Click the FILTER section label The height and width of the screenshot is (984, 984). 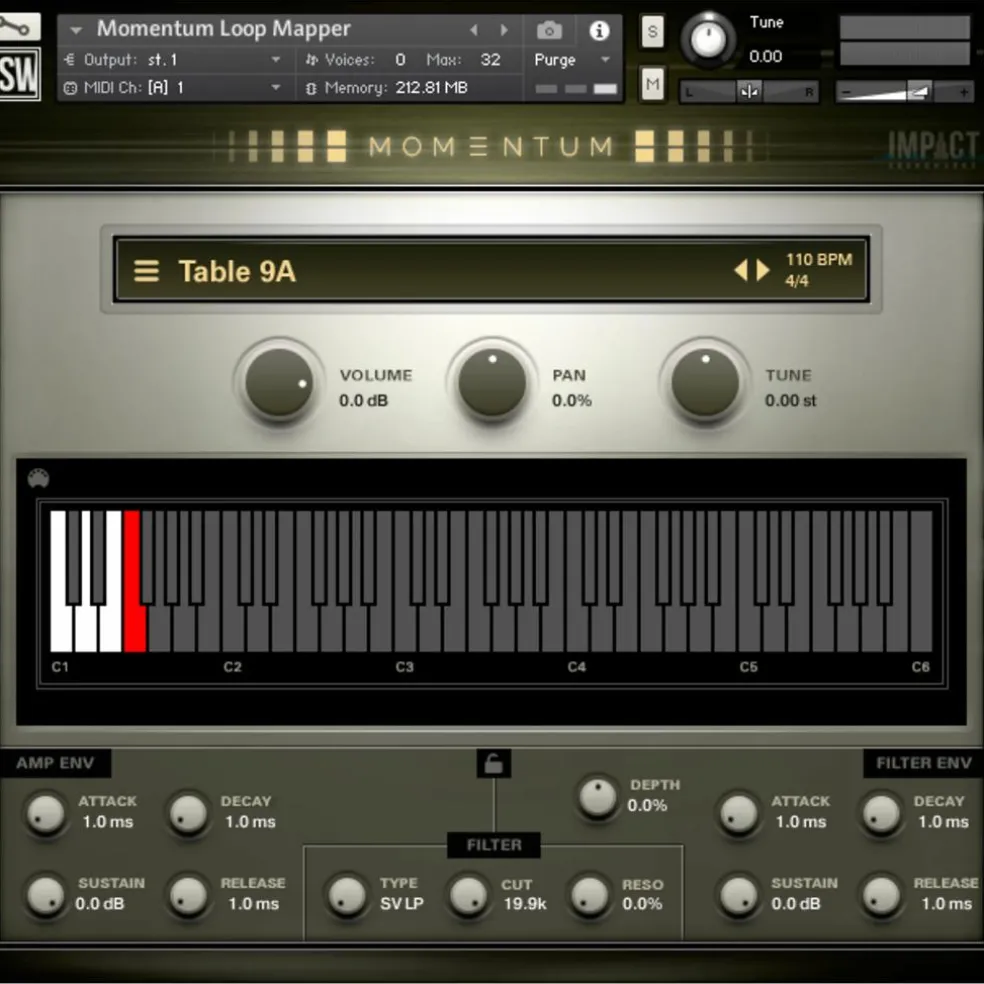pos(494,845)
